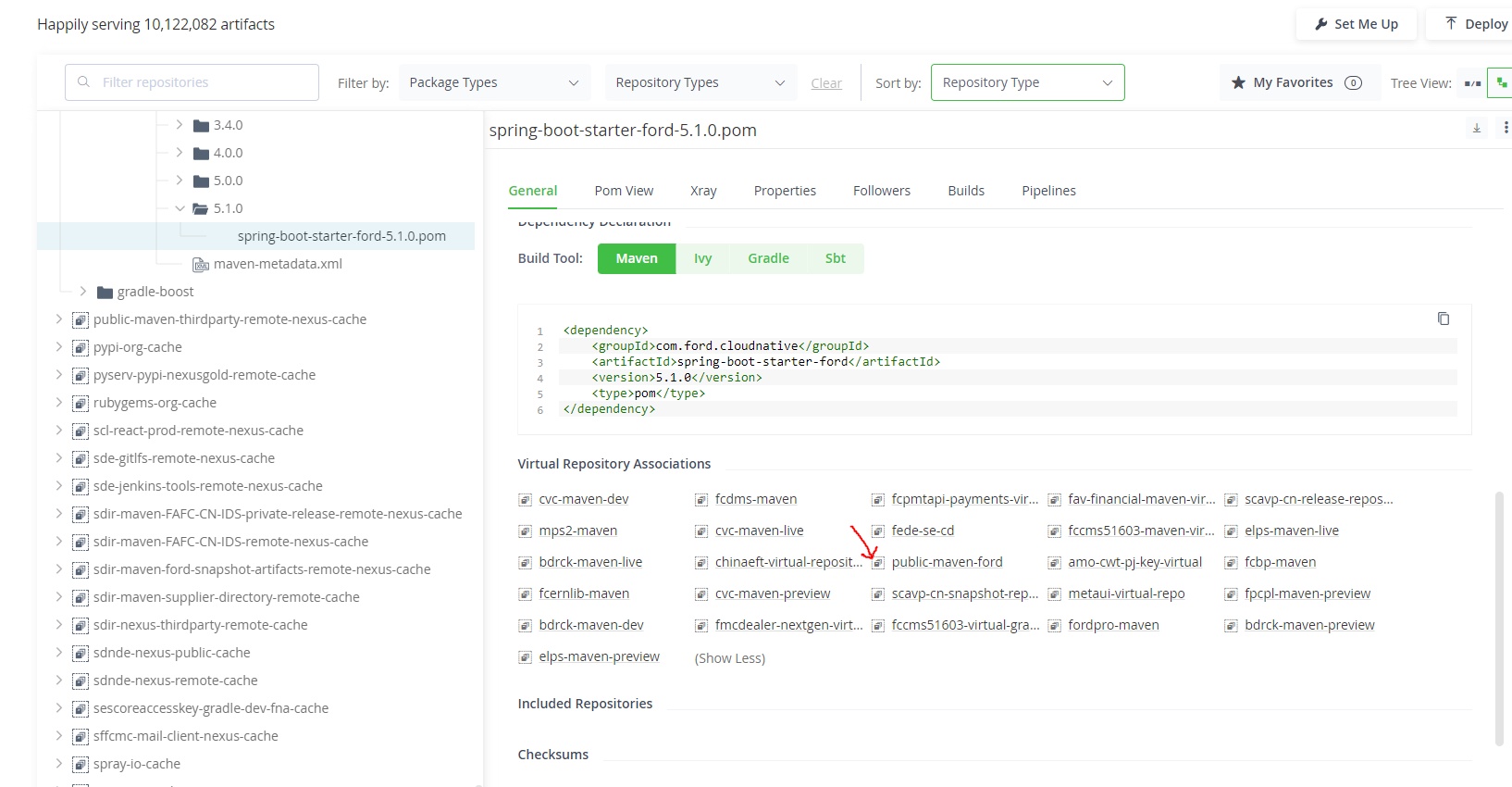Screen dimensions: 1512x787
Task: Click the search icon in Filter repositories
Action: pyautogui.click(x=84, y=82)
